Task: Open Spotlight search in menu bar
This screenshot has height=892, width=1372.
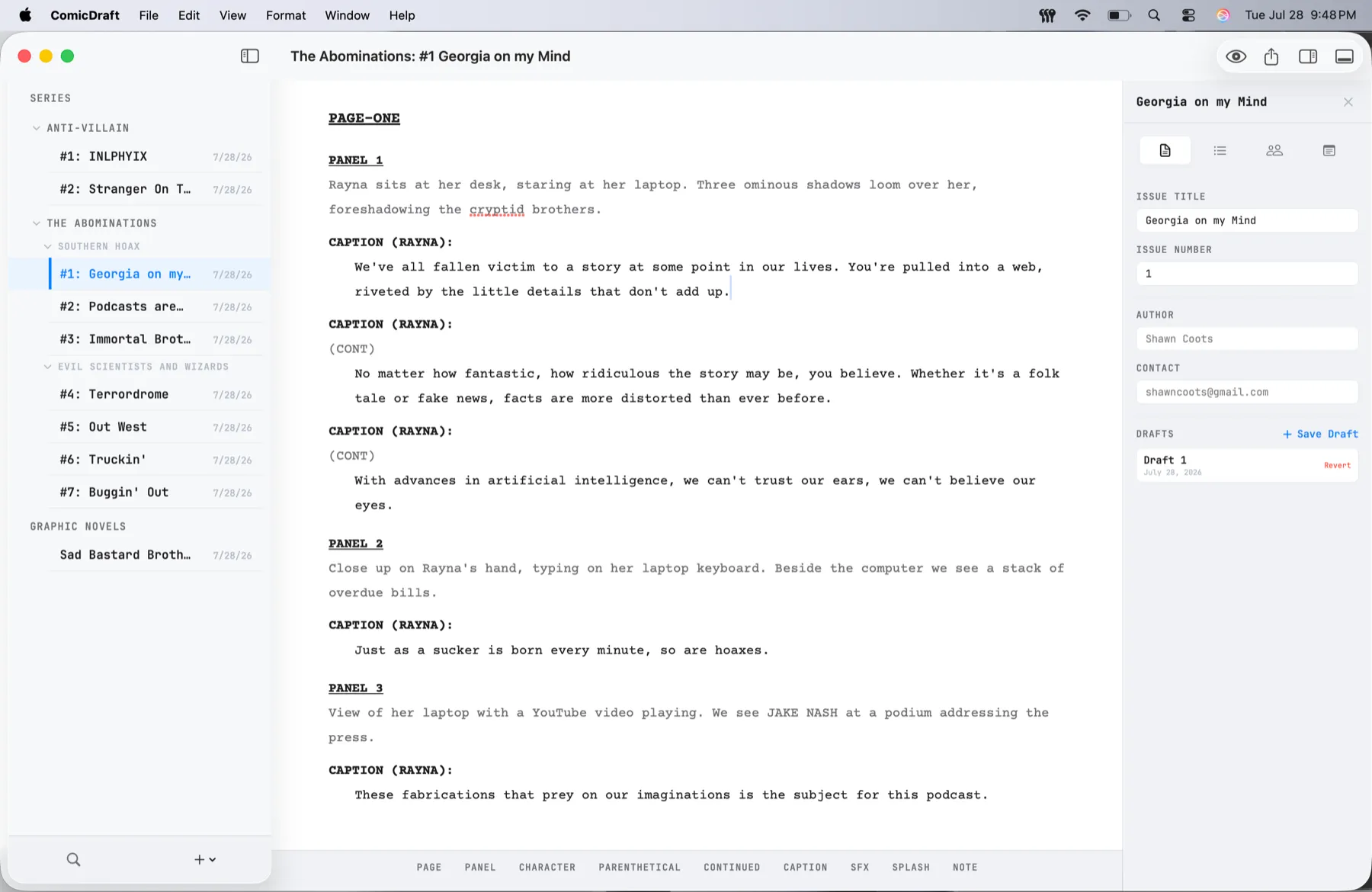Action: pos(1154,15)
